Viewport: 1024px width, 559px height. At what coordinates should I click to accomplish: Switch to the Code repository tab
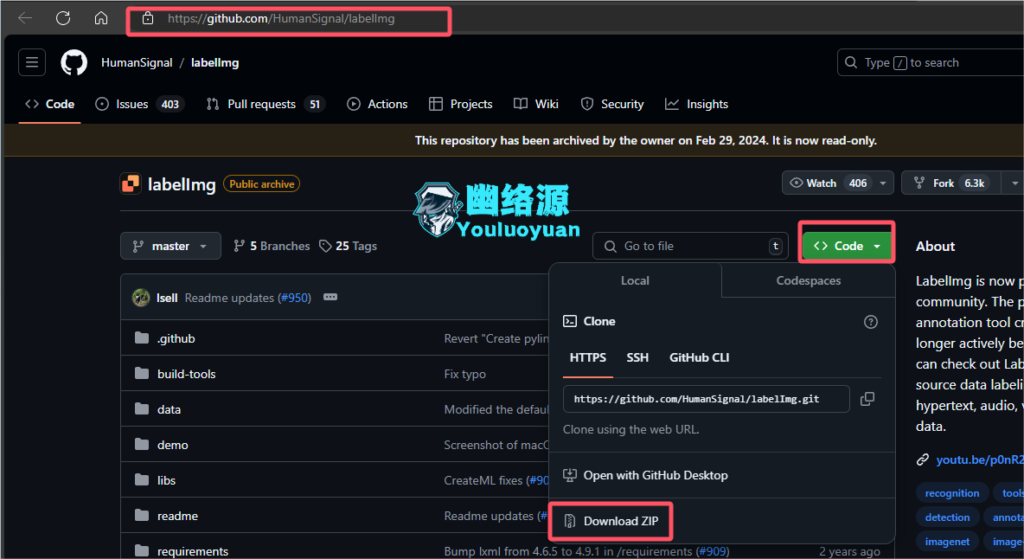click(50, 104)
